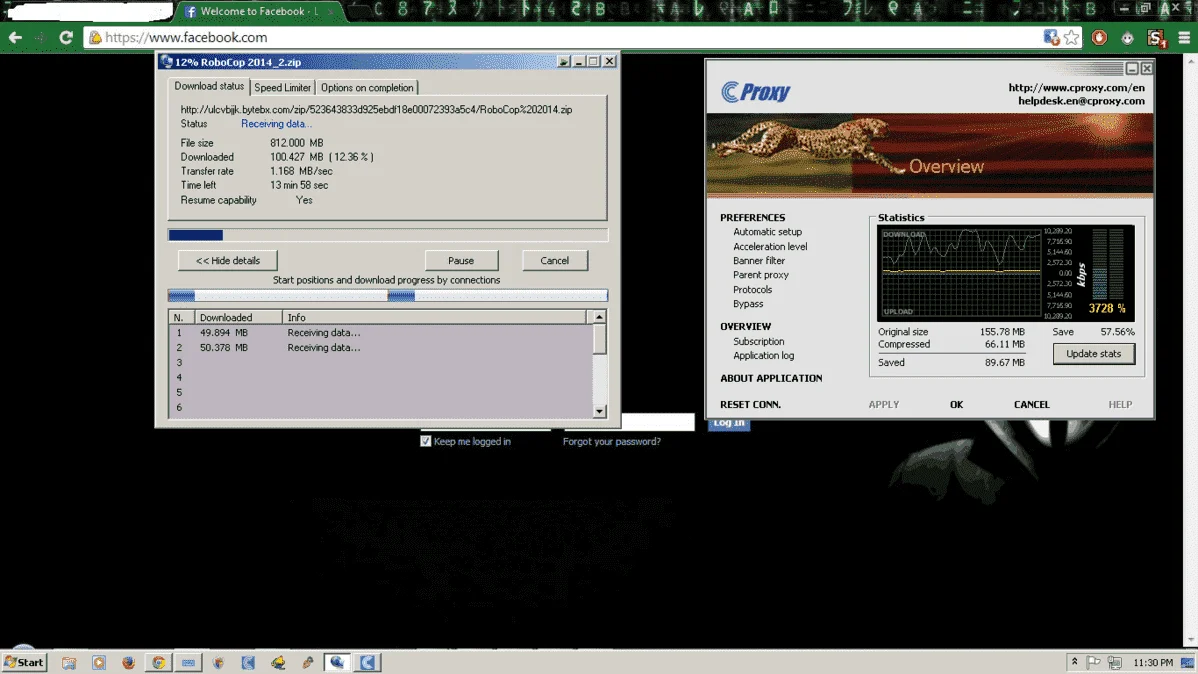Click the Downloaded column header
This screenshot has height=674, width=1198.
[238, 317]
